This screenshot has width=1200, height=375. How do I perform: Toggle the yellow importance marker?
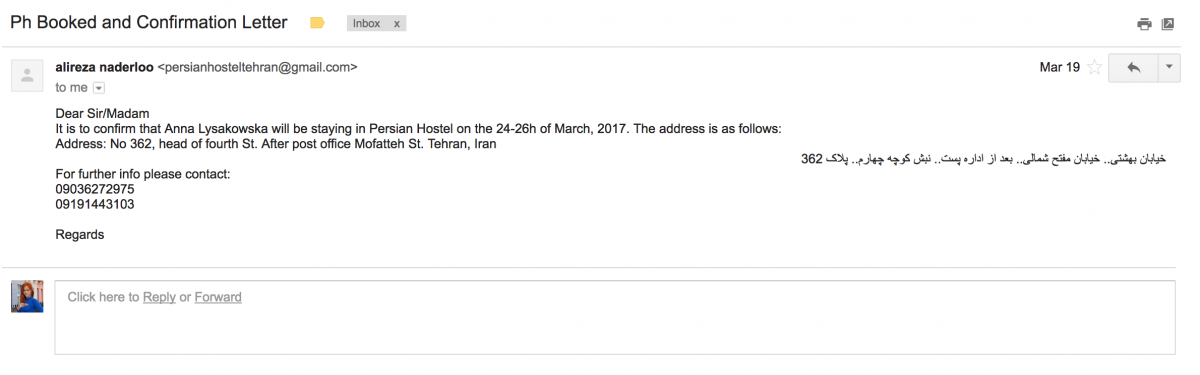tap(317, 23)
